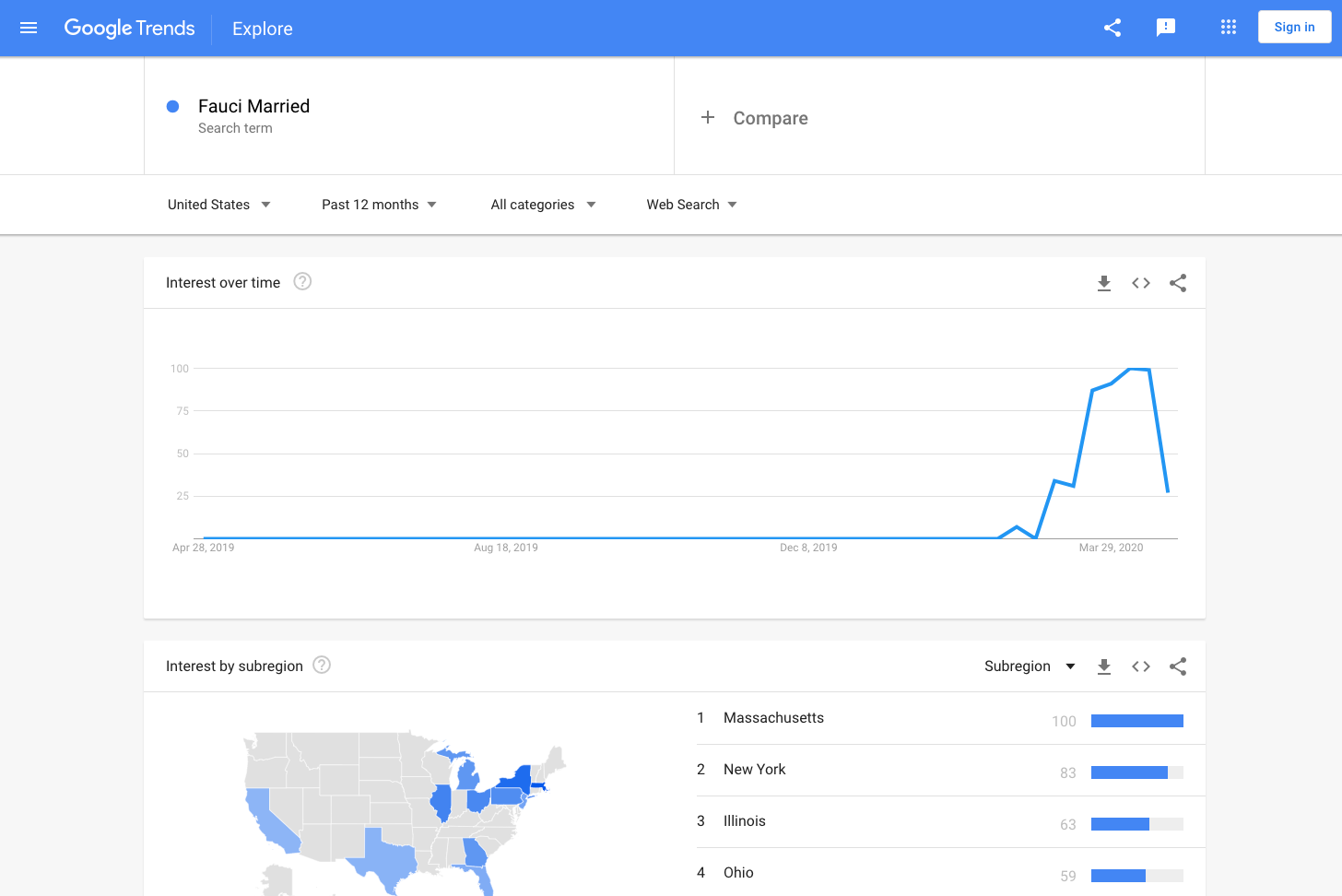Click the Illinois interest bar
The image size is (1342, 896).
(x=1137, y=824)
